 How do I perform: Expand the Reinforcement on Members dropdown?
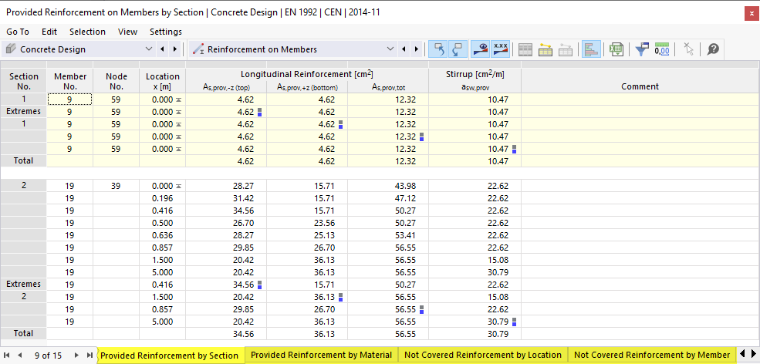391,49
